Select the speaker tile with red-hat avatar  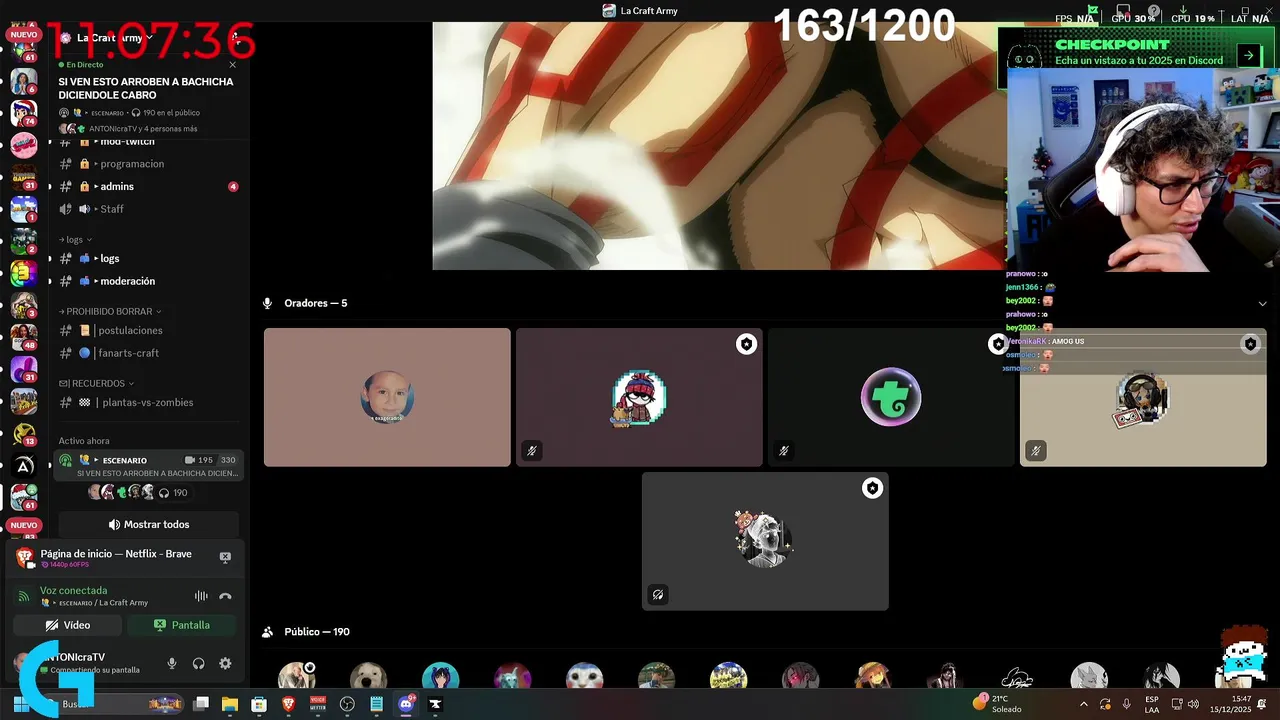pyautogui.click(x=639, y=397)
